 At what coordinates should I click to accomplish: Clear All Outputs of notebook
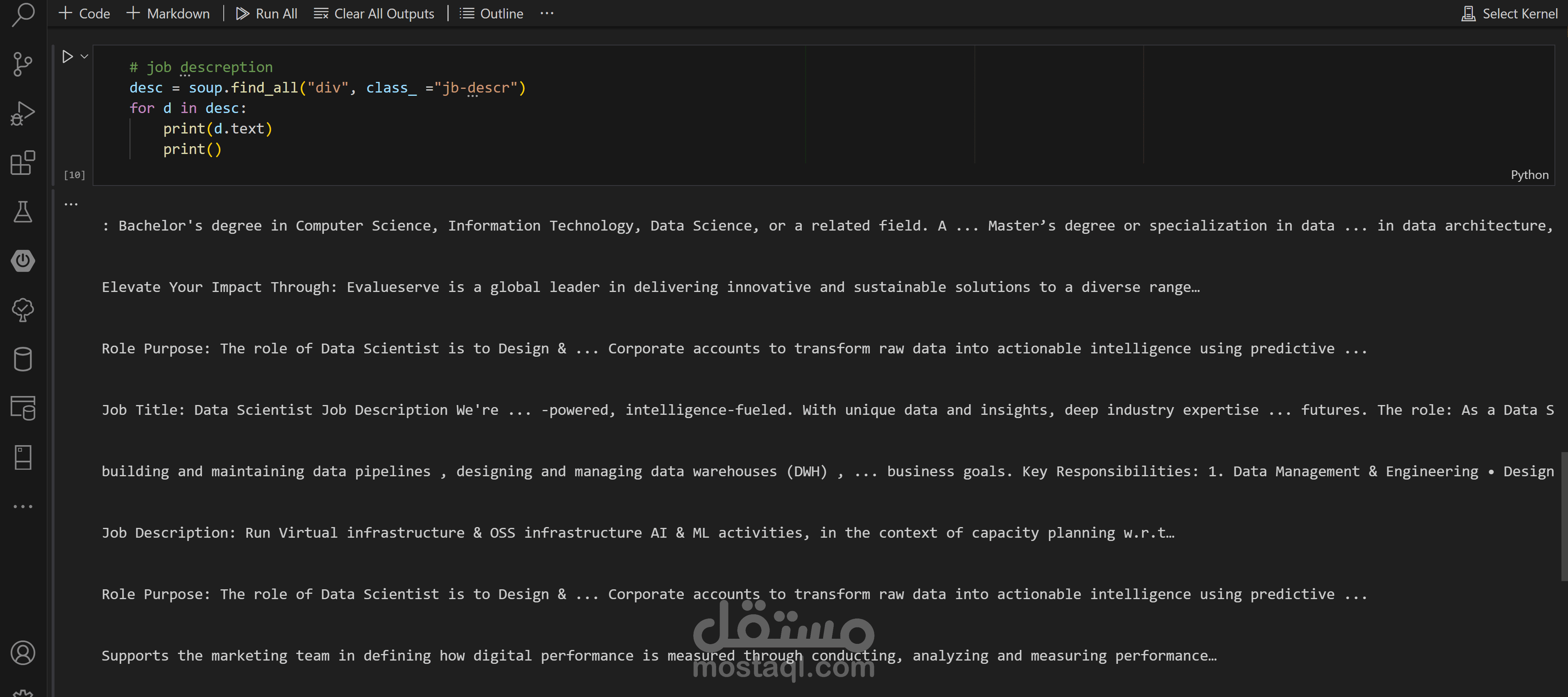click(374, 14)
